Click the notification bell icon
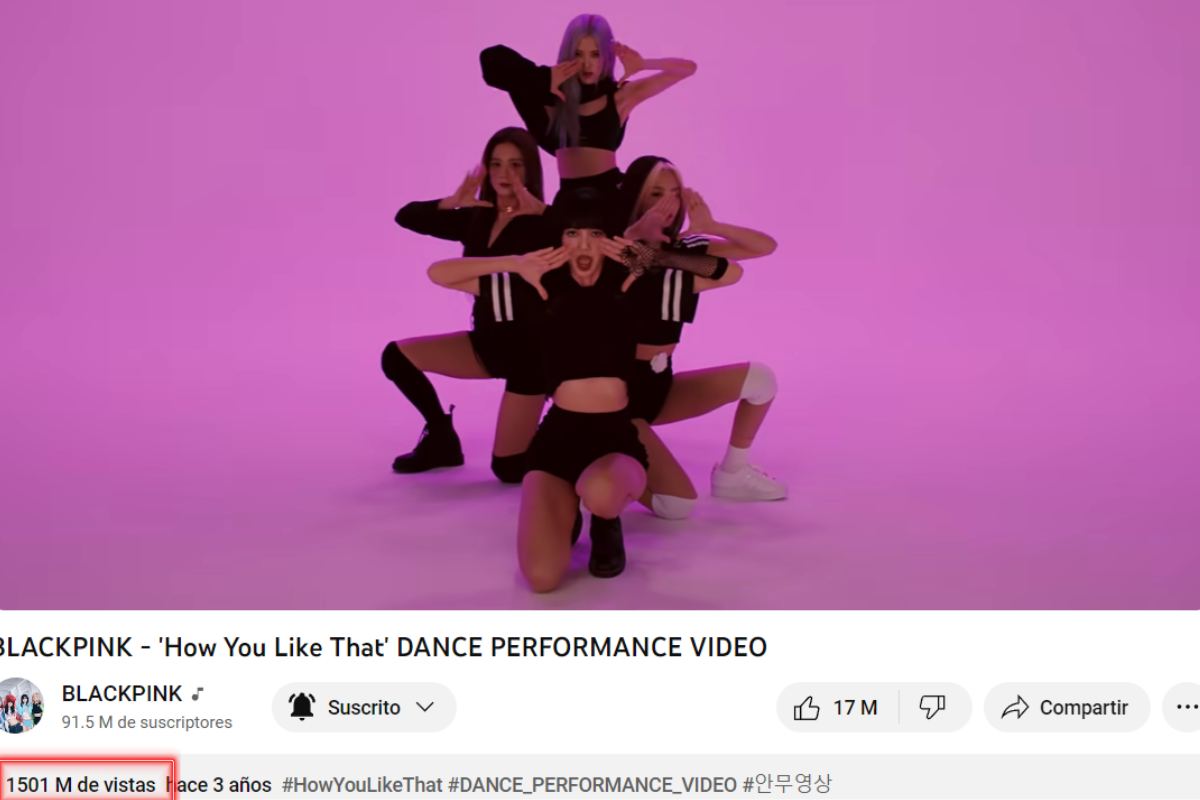This screenshot has width=1200, height=800. click(302, 707)
